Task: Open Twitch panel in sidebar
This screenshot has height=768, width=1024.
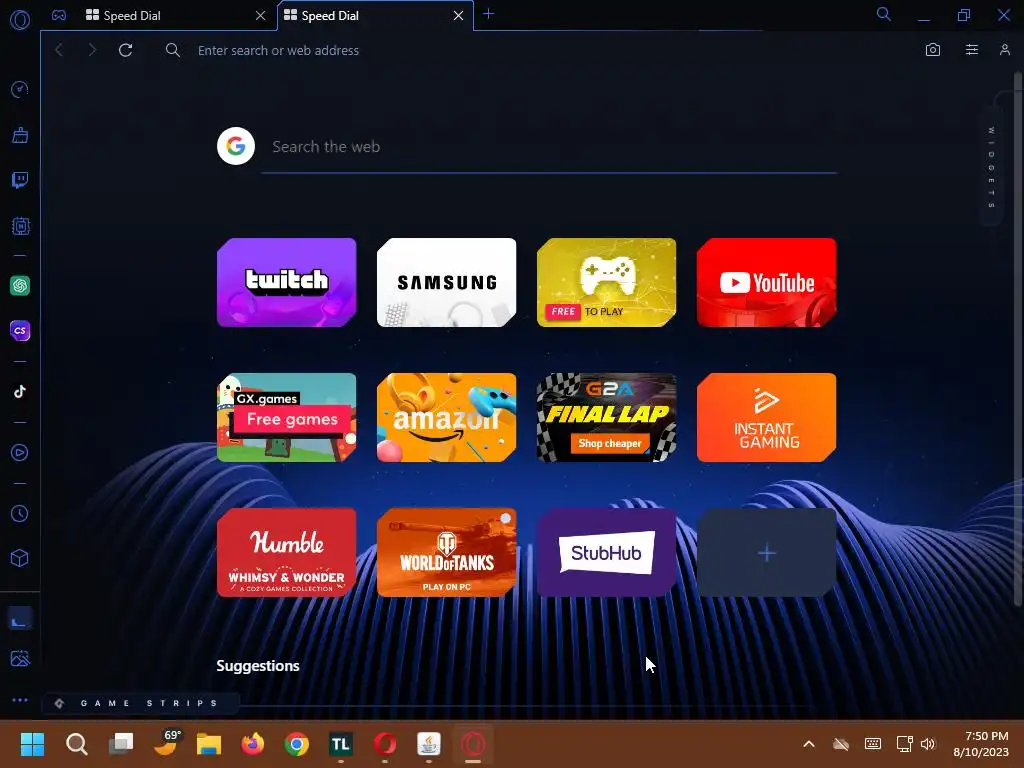Action: [20, 180]
